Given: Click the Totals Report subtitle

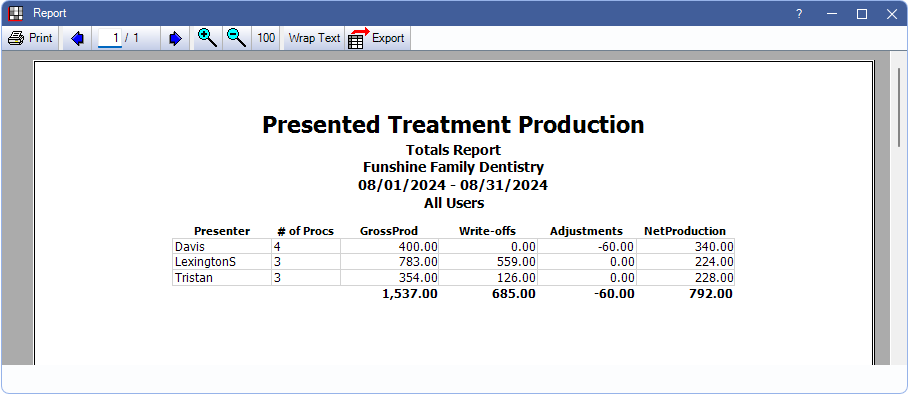Looking at the screenshot, I should click(453, 150).
